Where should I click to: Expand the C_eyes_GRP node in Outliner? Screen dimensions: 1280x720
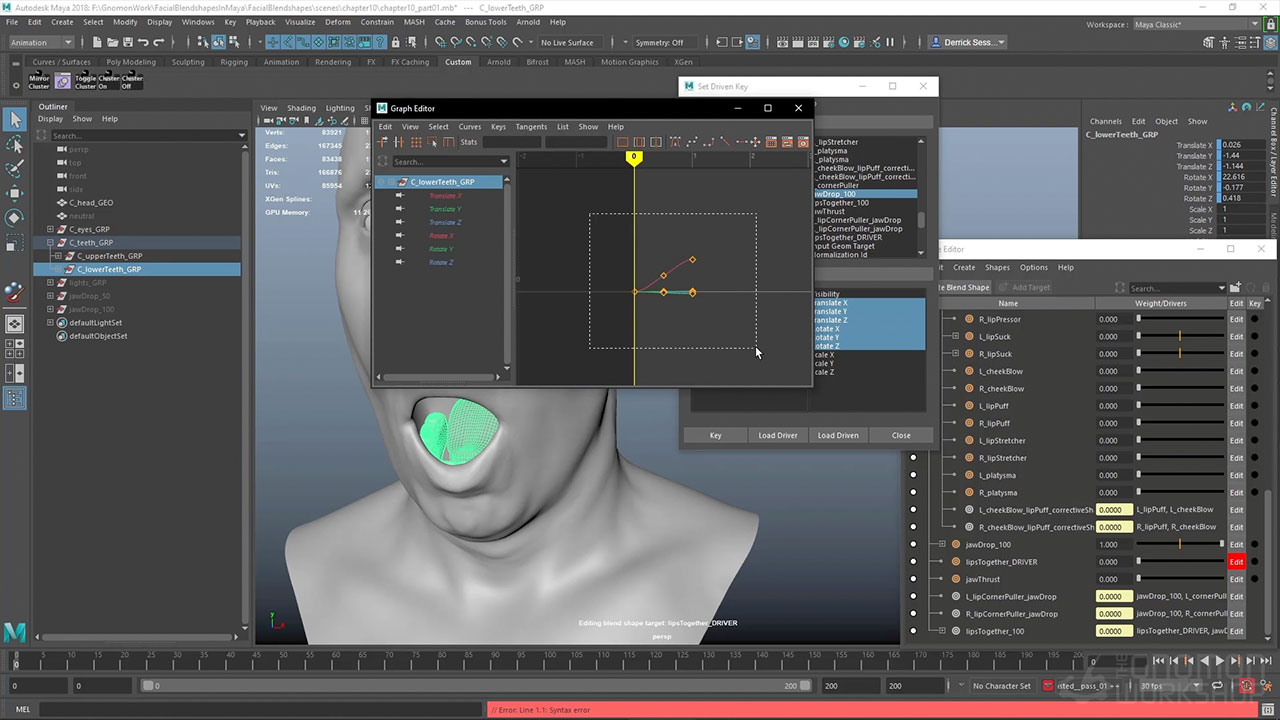click(50, 229)
